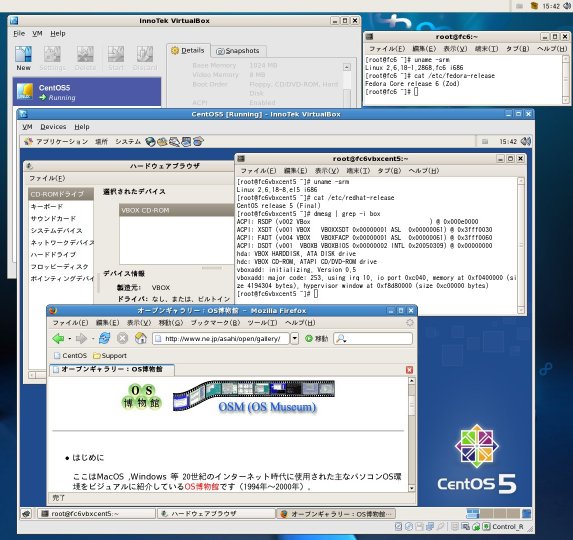
Task: Switch to ハードウェアブラウザ taskbar button
Action: pos(216,514)
